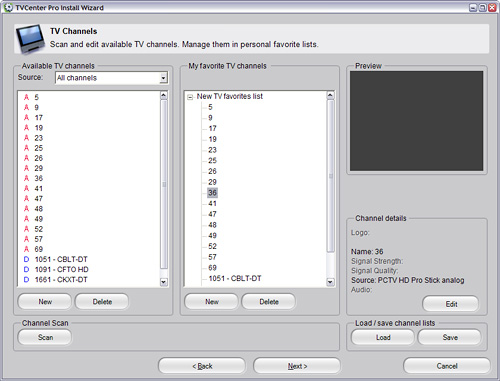Click Delete under Available TV channels
This screenshot has height=381, width=500.
point(102,302)
